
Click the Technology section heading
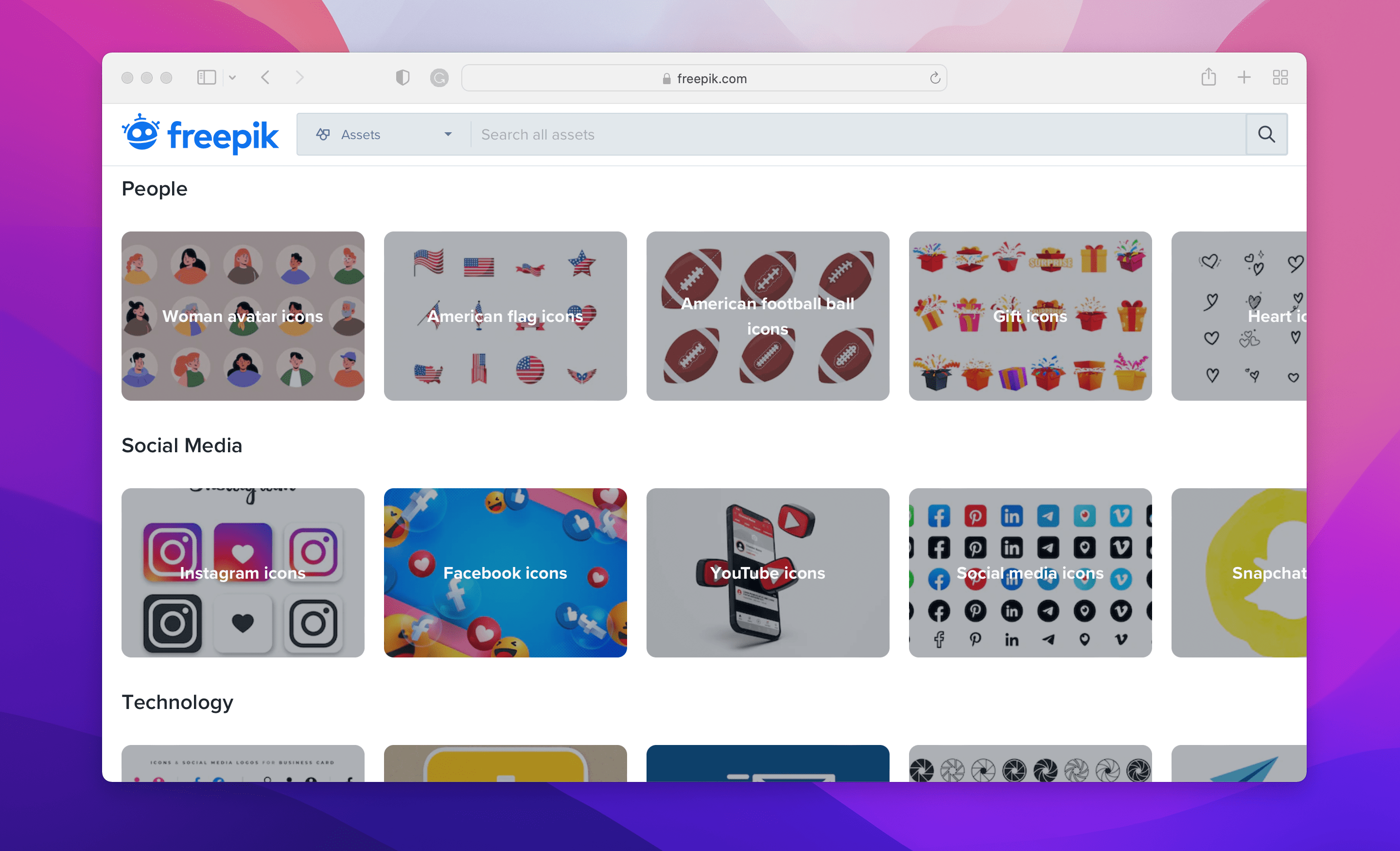coord(177,703)
